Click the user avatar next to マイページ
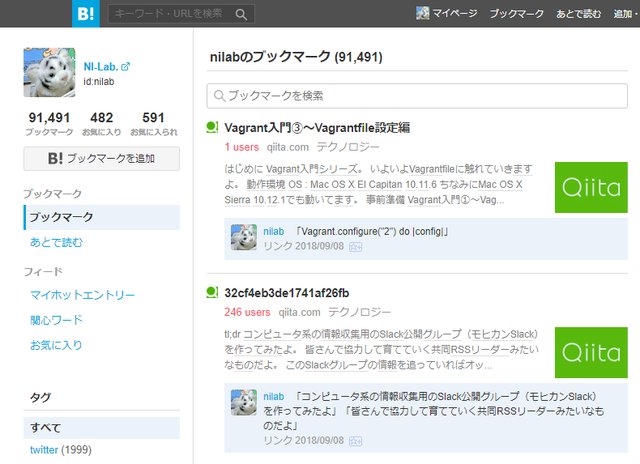This screenshot has height=464, width=640. pyautogui.click(x=422, y=13)
